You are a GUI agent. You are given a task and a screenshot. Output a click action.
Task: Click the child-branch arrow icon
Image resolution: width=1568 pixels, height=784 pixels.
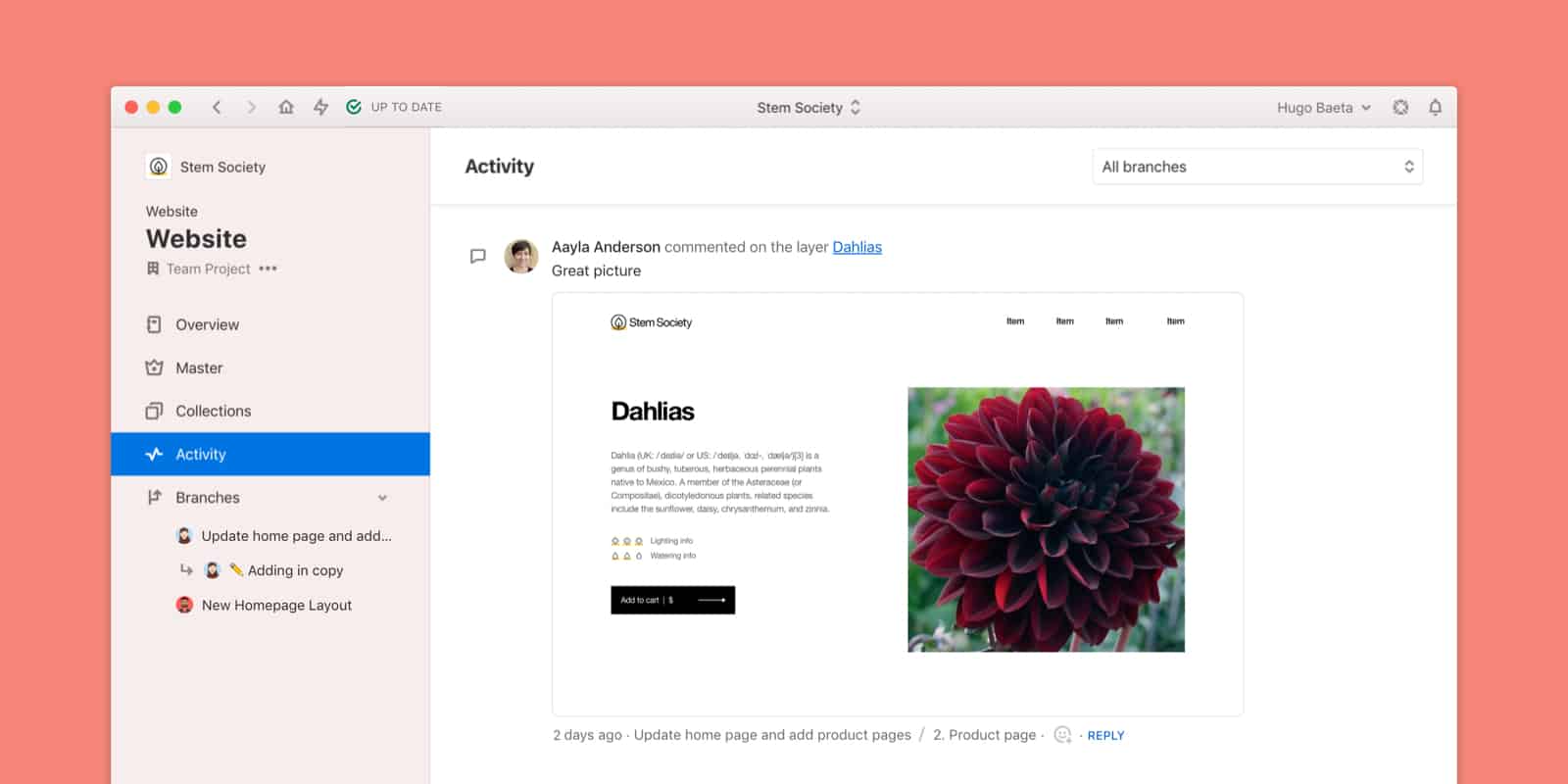pyautogui.click(x=186, y=569)
